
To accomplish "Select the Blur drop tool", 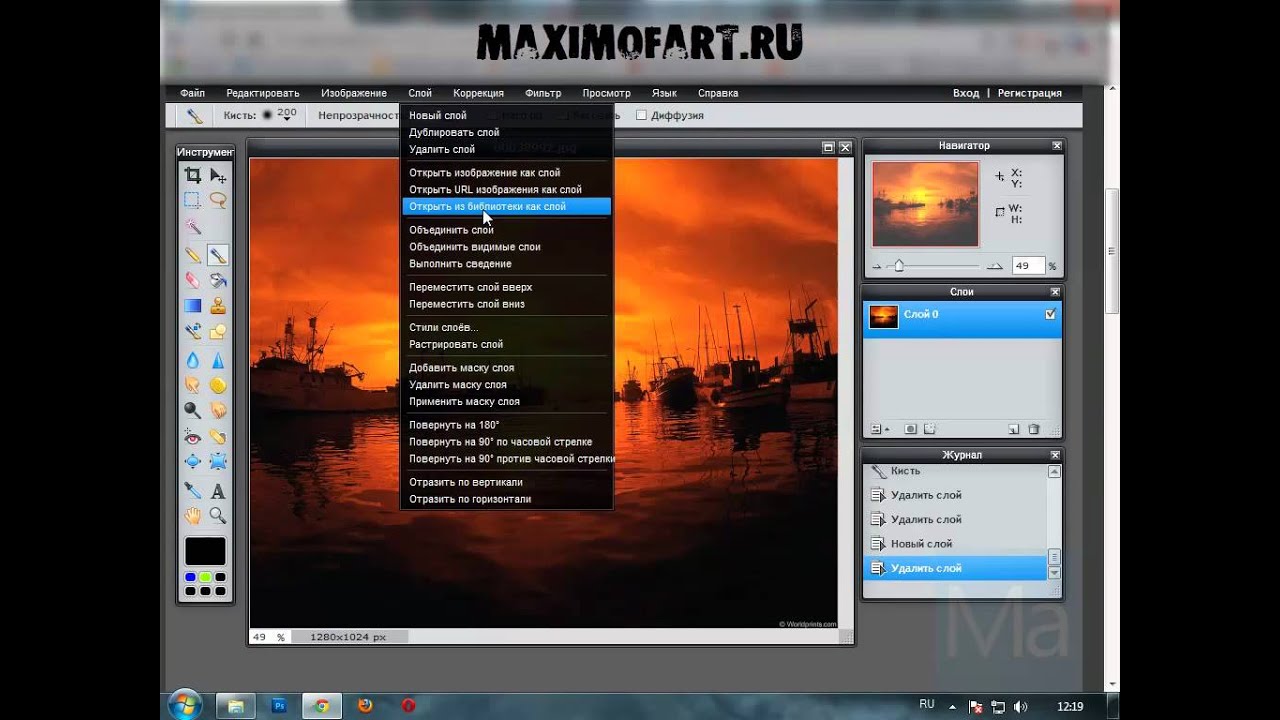I will click(x=193, y=359).
